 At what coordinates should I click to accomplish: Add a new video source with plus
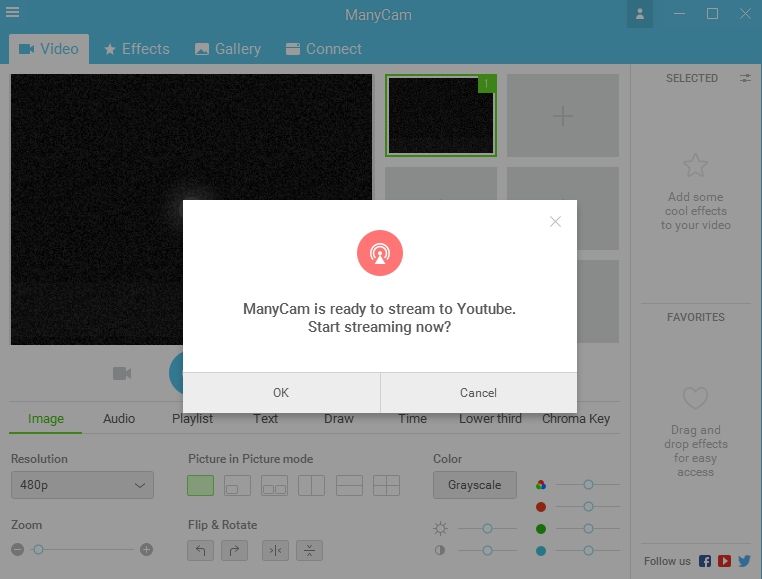pyautogui.click(x=563, y=116)
